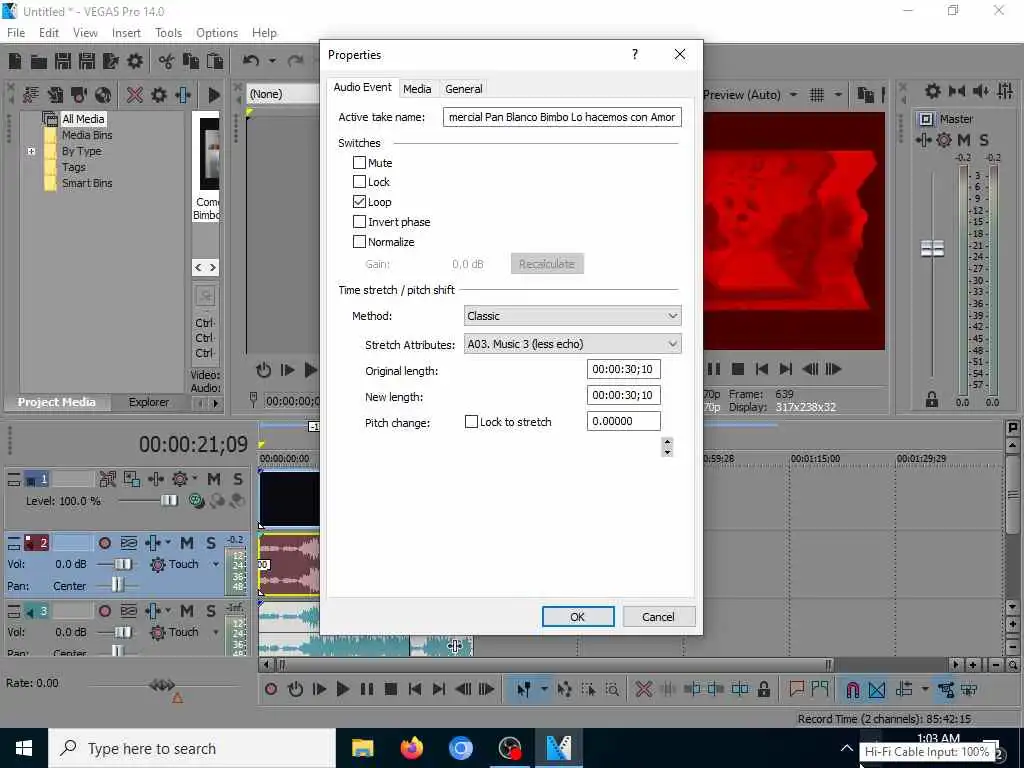1024x768 pixels.
Task: Click the Delete red X icon in timeline toolbar
Action: 643,689
